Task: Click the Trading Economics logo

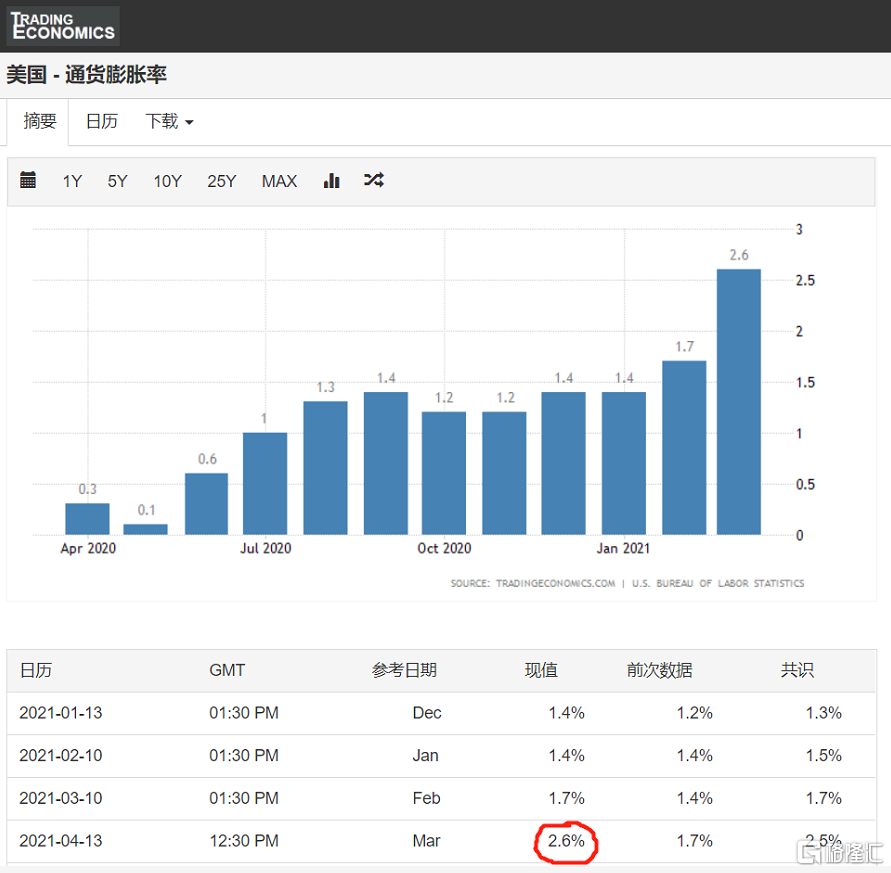Action: (x=62, y=26)
